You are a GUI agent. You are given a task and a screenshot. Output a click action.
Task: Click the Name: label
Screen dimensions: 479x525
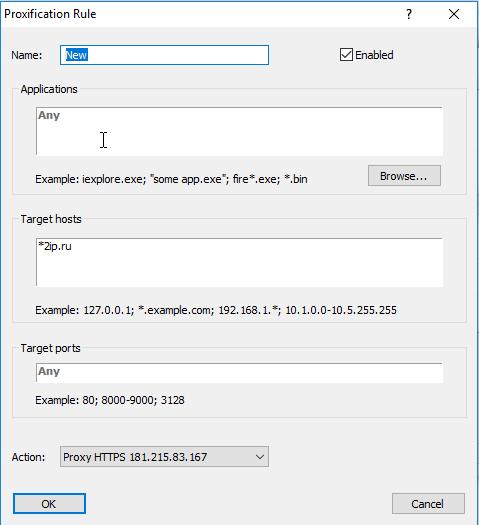pyautogui.click(x=27, y=55)
